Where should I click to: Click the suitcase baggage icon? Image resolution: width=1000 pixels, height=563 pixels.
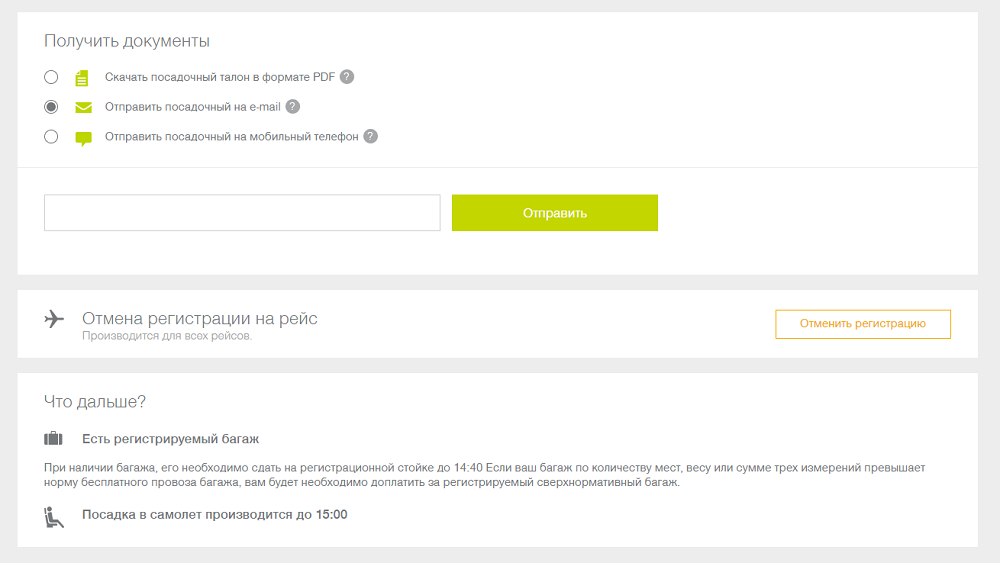pyautogui.click(x=54, y=439)
